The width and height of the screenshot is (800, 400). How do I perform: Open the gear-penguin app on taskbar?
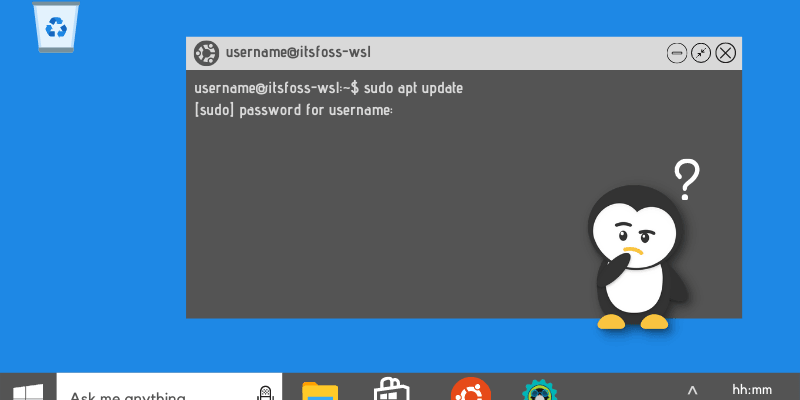[539, 390]
